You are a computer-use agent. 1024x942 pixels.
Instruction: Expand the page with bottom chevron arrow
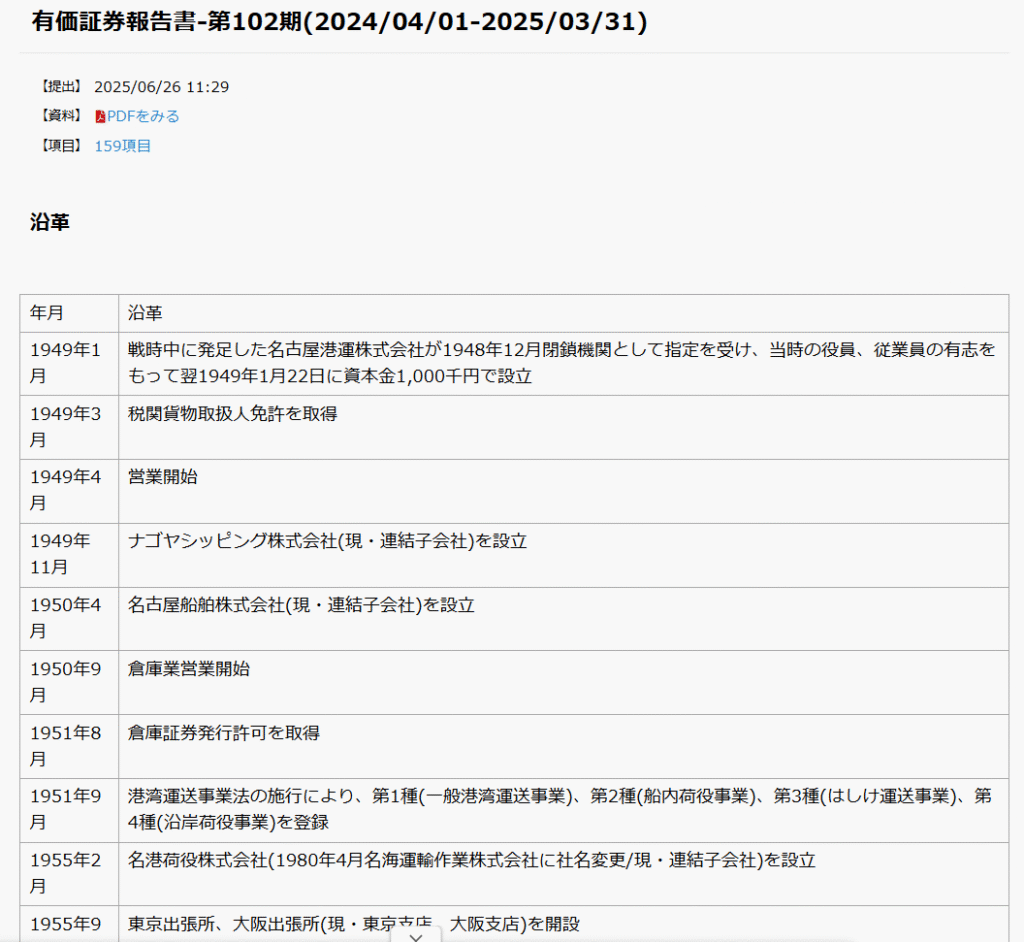point(417,932)
